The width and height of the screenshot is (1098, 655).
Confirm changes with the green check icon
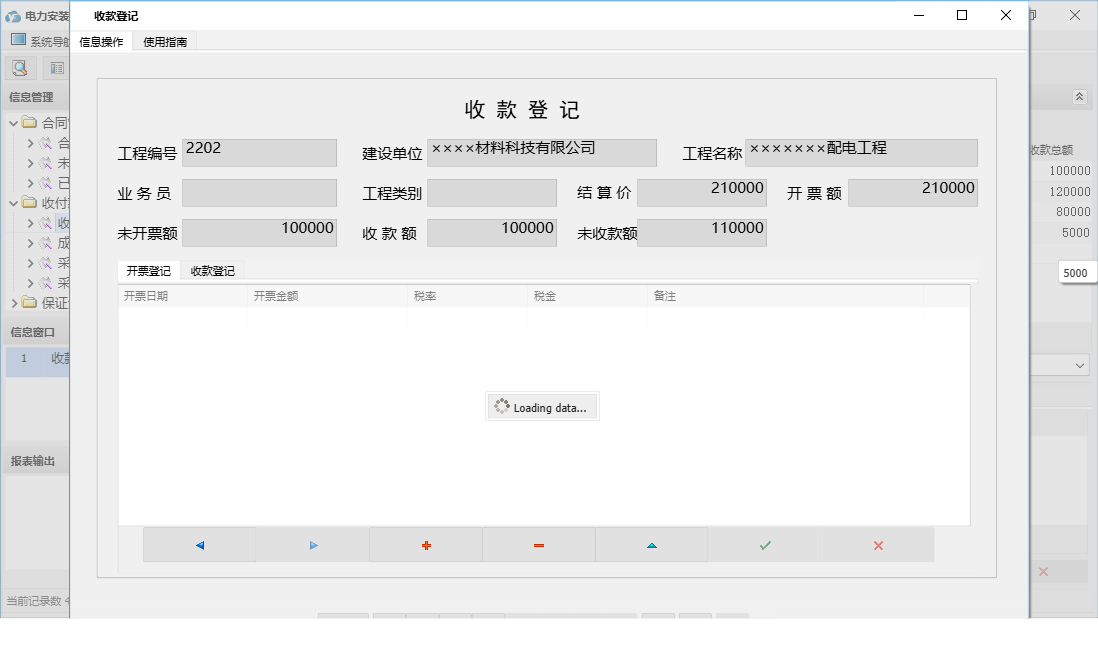coord(765,544)
